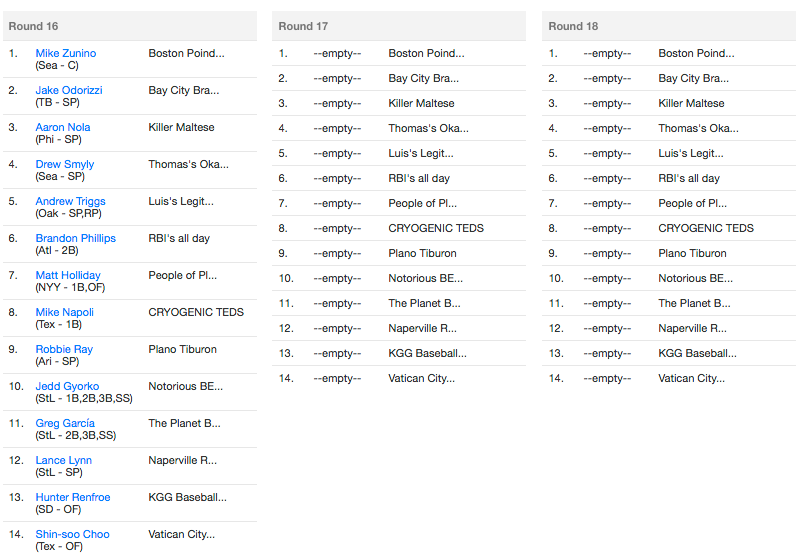Select Round 18 empty pick for Plano Tiburon
Viewport: 800px width, 560px height.
pyautogui.click(x=607, y=253)
